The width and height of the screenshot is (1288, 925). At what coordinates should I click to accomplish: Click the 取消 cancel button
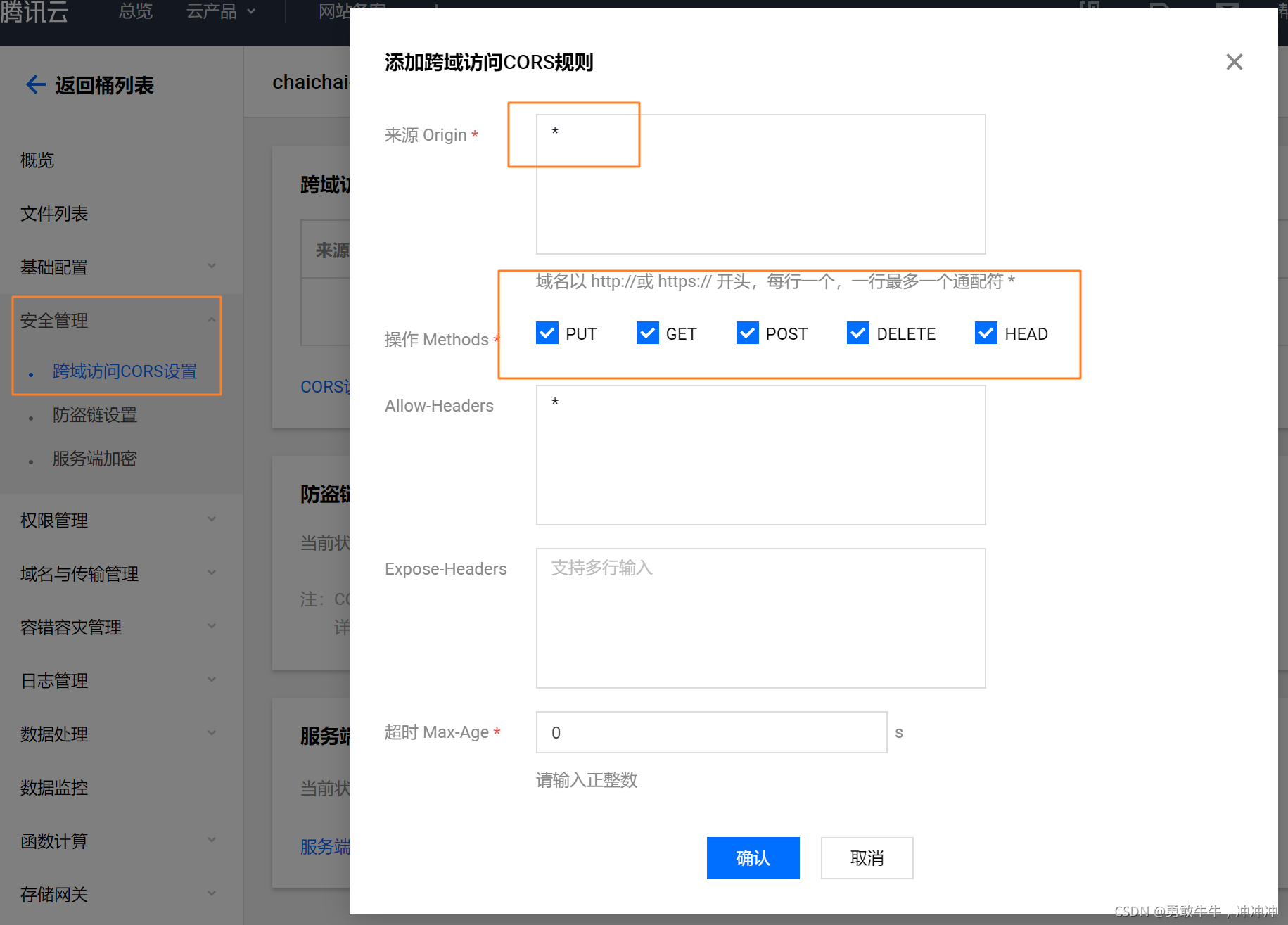[x=867, y=858]
